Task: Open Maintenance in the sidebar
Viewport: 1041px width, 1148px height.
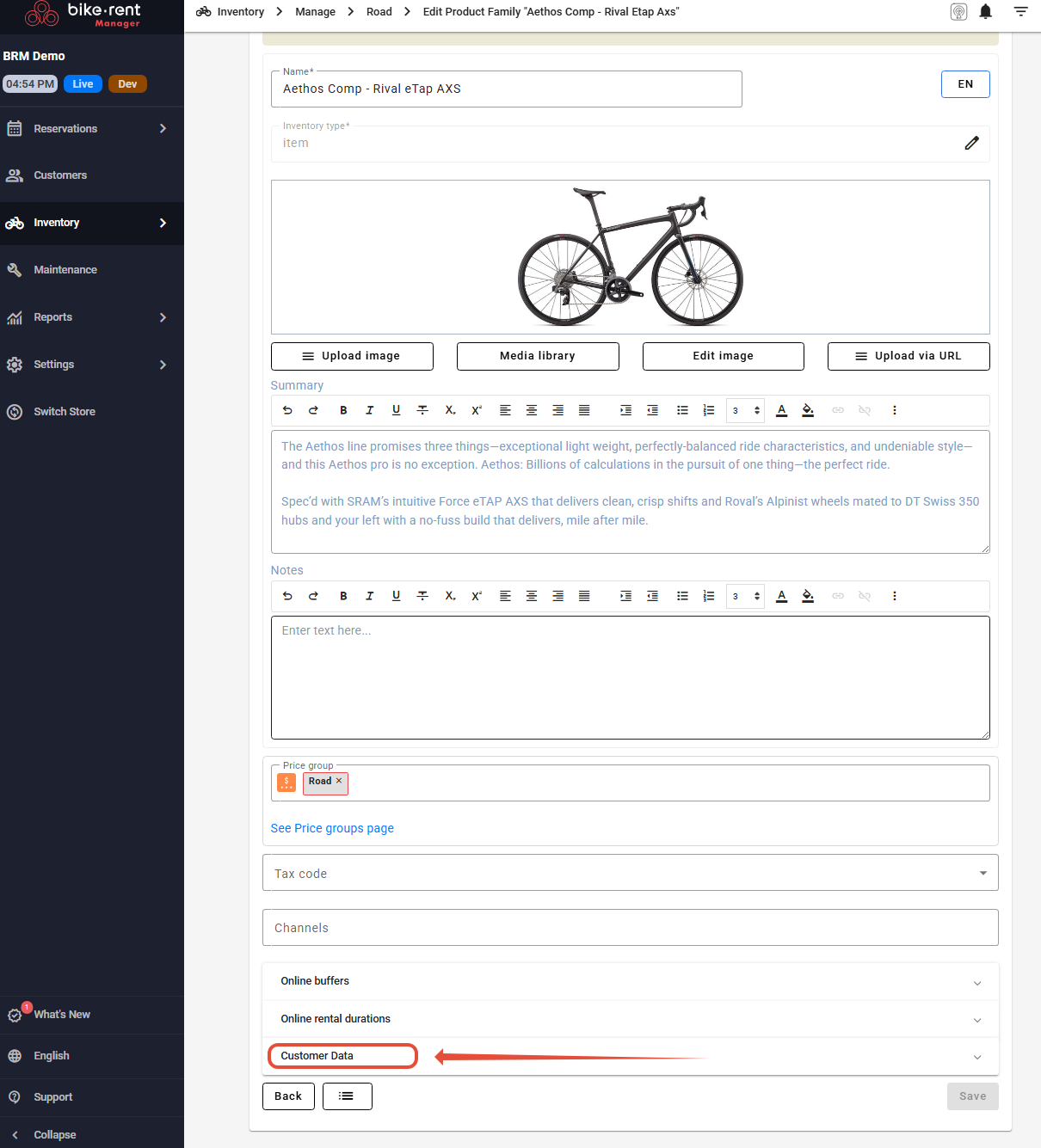Action: (92, 270)
